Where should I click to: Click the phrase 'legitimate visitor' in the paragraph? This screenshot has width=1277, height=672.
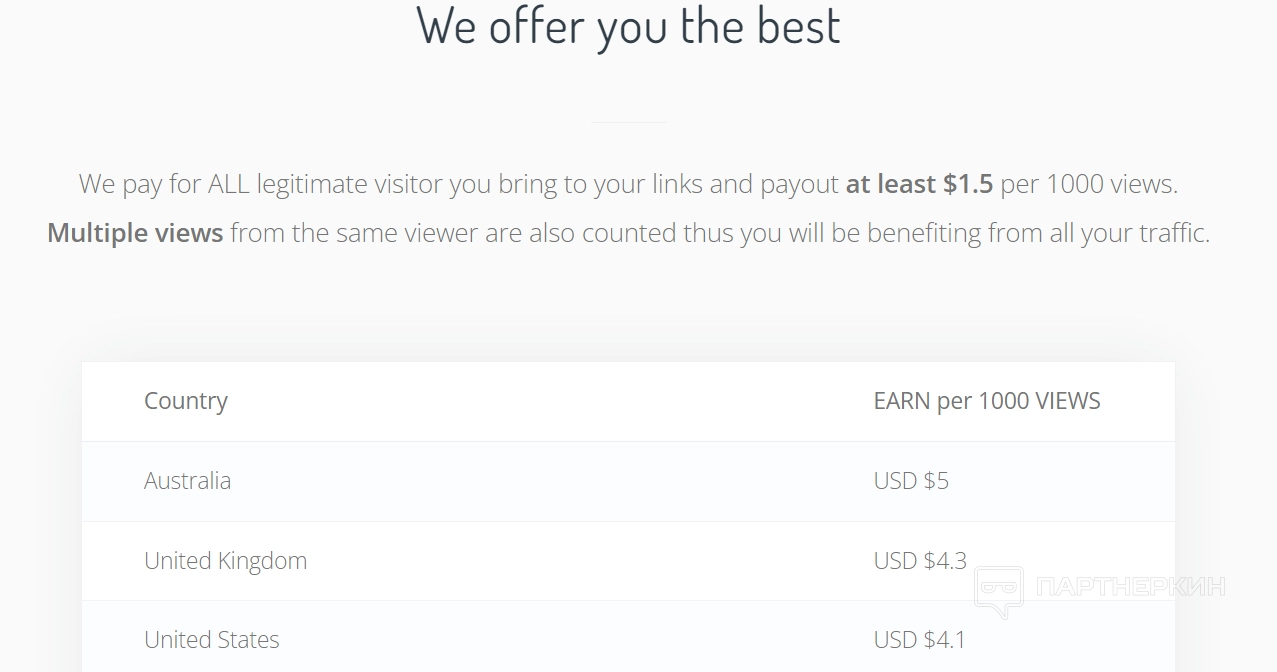tap(349, 184)
